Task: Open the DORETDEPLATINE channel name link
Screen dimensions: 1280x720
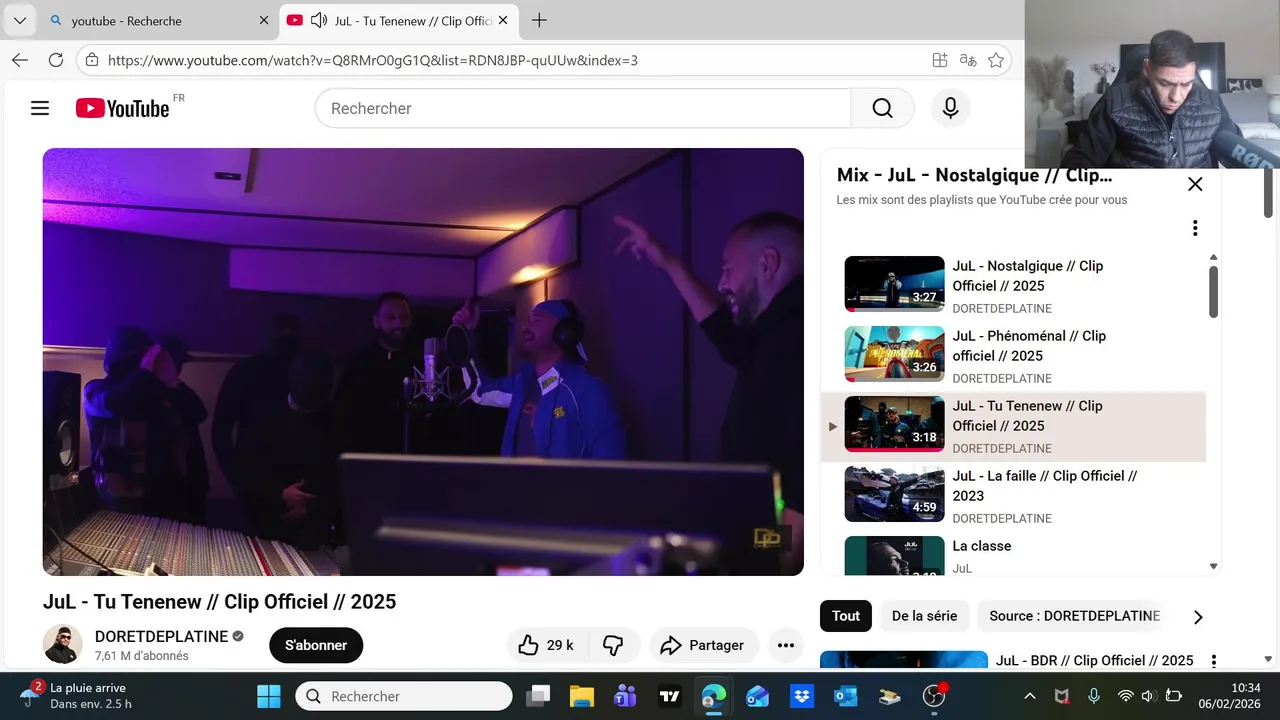Action: point(161,637)
